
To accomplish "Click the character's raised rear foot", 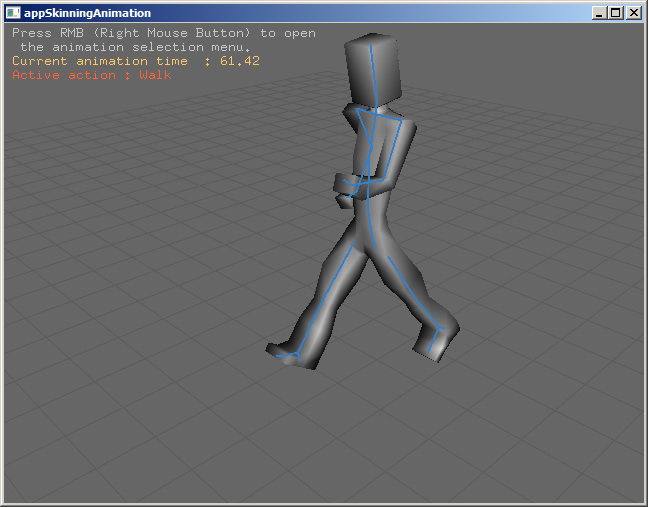I will (x=438, y=342).
